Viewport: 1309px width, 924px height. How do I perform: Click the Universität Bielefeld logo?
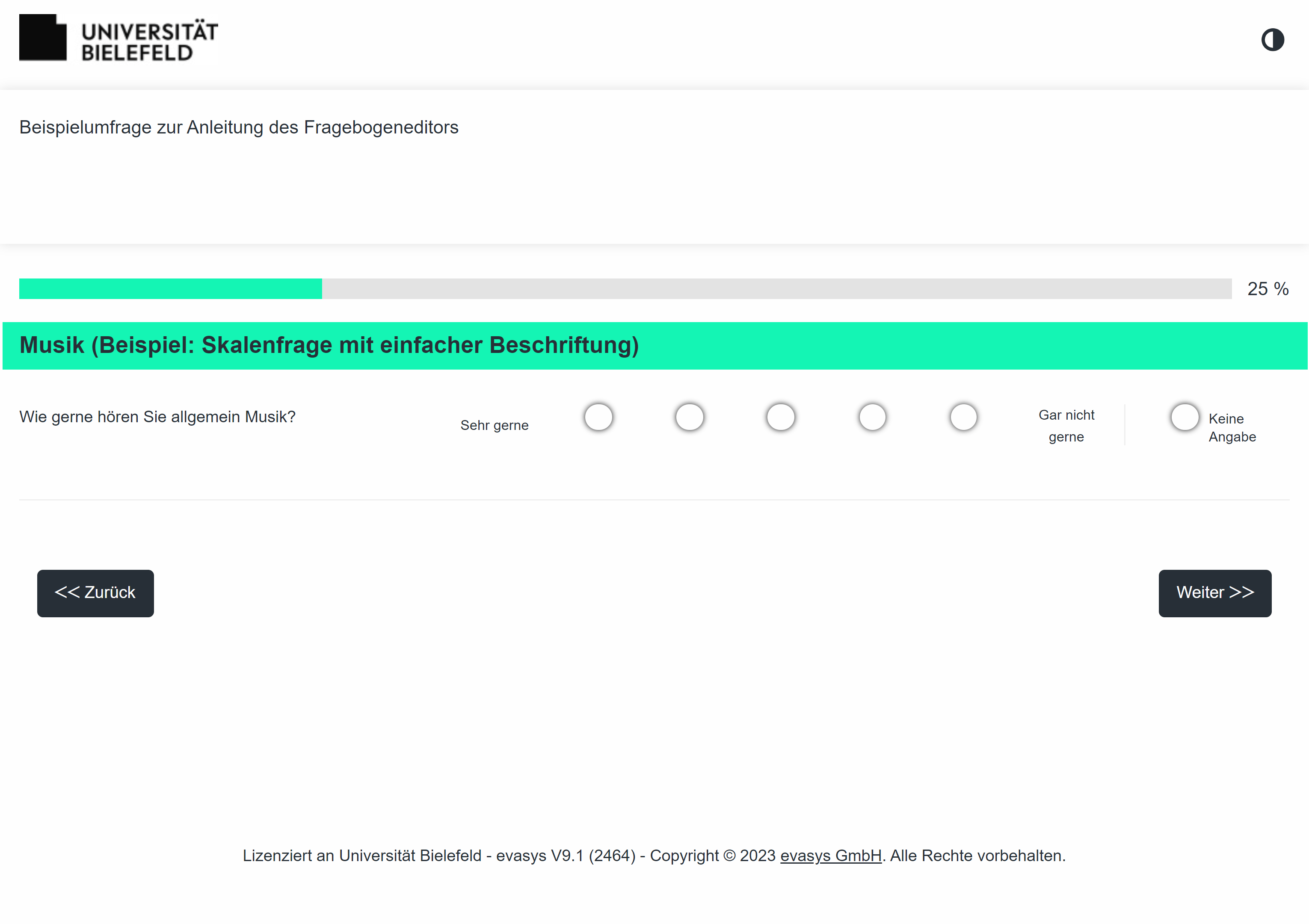point(118,38)
